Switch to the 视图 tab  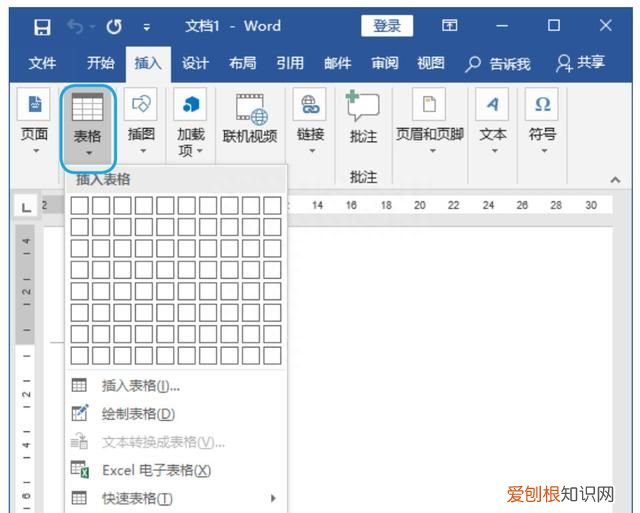[x=431, y=63]
